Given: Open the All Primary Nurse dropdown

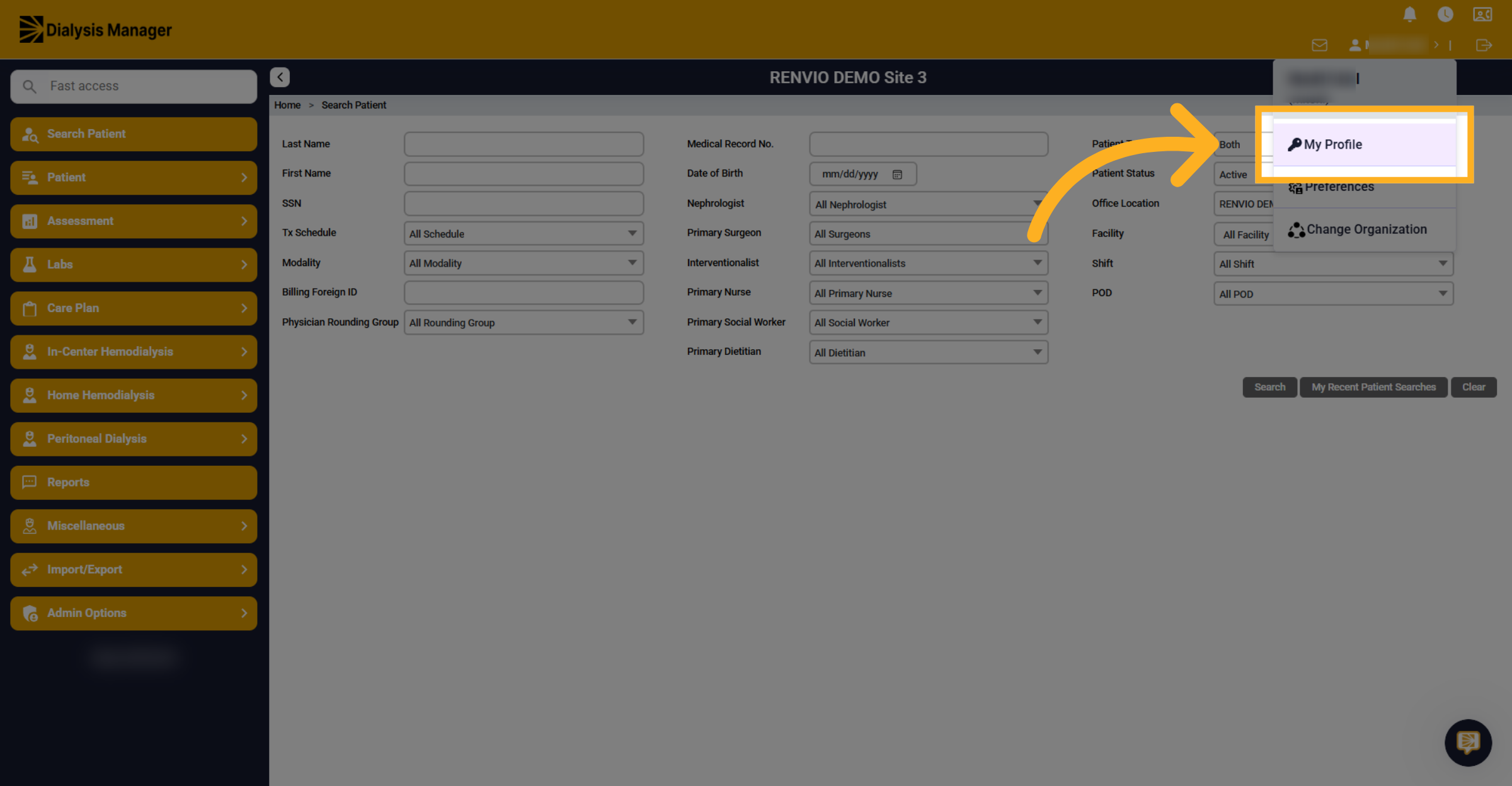Looking at the screenshot, I should click(929, 292).
